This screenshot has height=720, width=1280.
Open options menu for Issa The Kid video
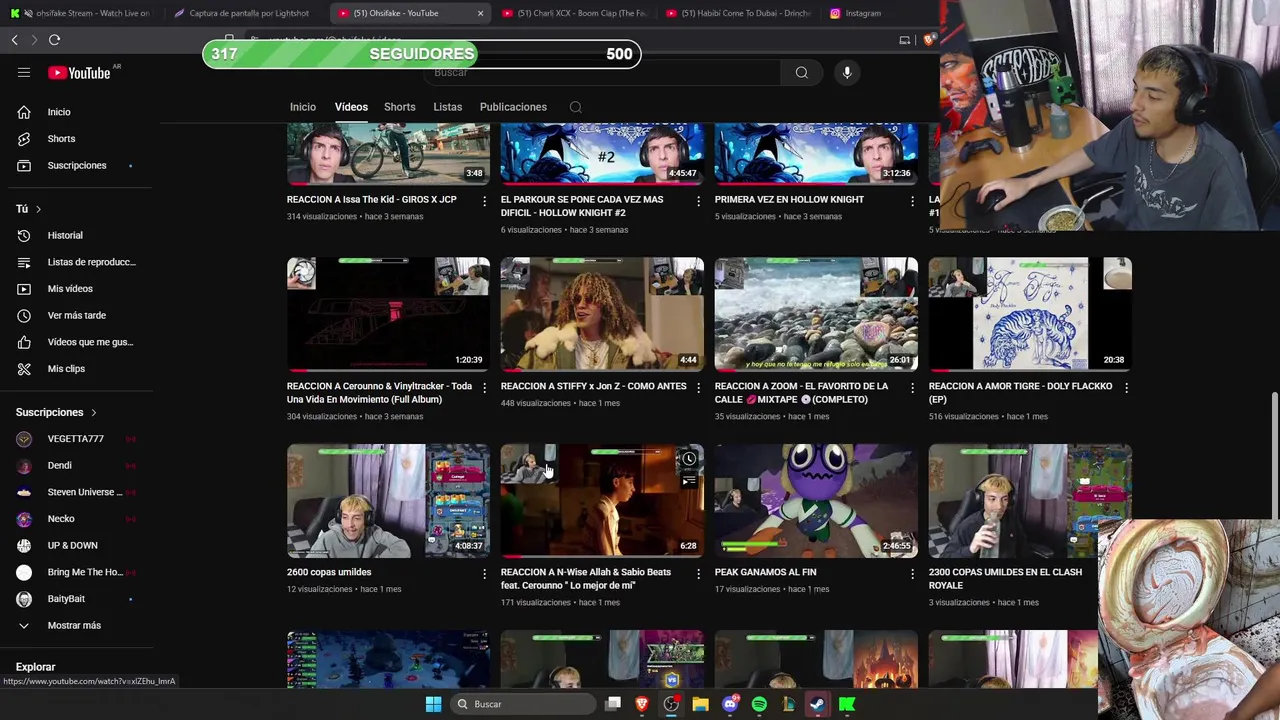484,201
